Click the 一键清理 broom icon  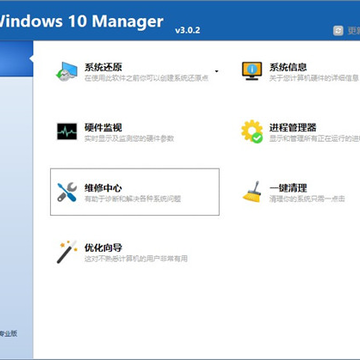[252, 192]
